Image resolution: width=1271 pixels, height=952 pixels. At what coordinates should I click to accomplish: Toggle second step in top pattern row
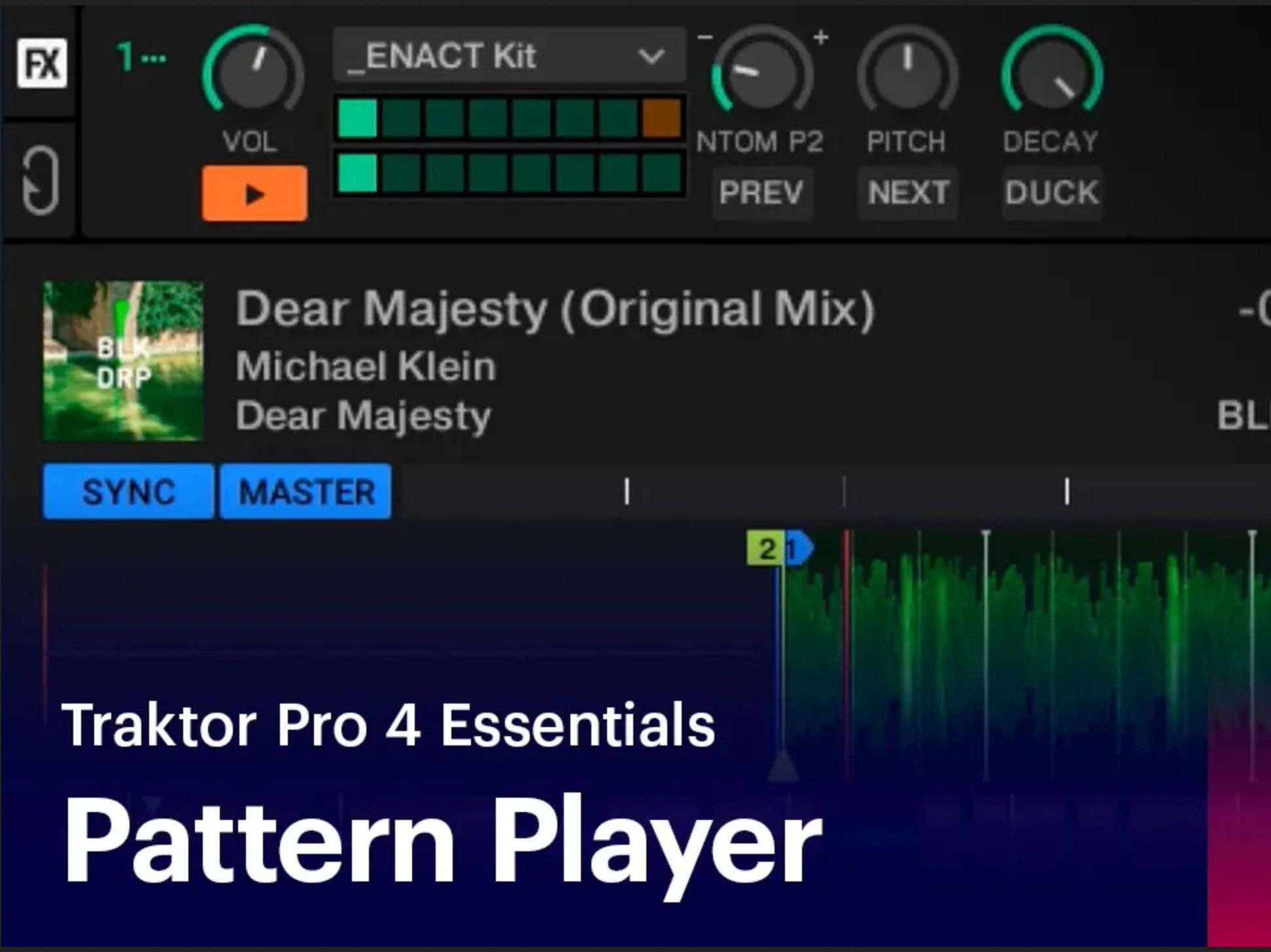[x=401, y=118]
